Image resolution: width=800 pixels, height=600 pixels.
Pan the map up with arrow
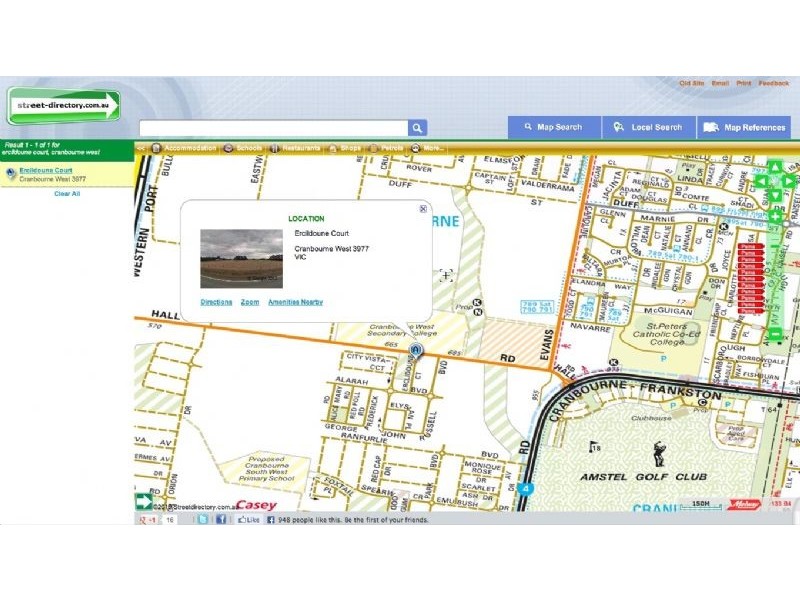coord(776,167)
